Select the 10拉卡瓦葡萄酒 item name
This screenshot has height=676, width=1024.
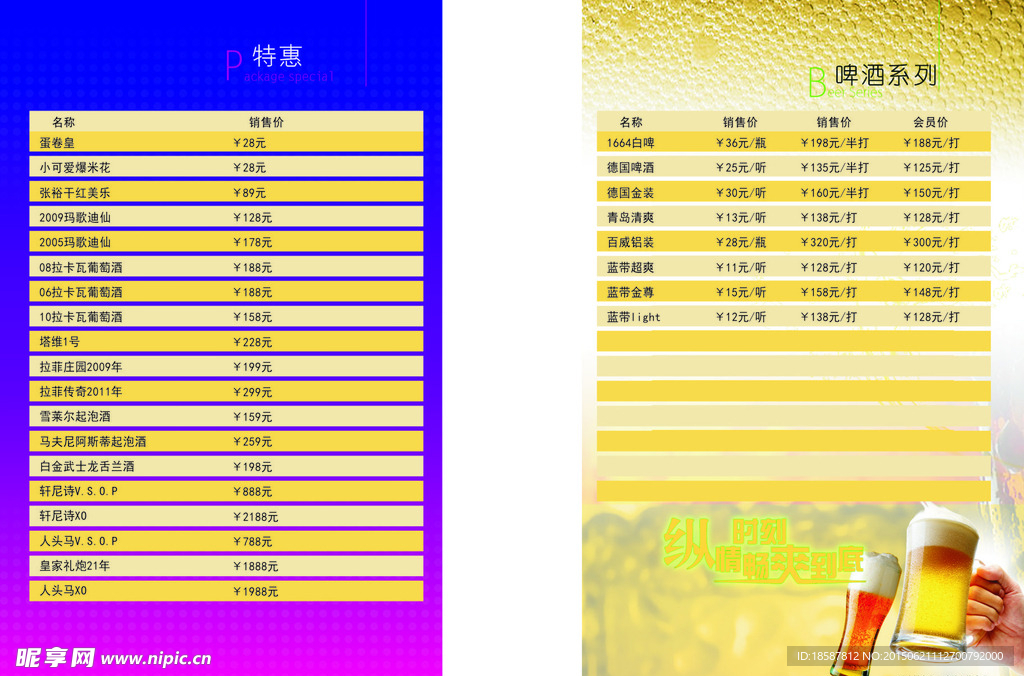[x=80, y=317]
